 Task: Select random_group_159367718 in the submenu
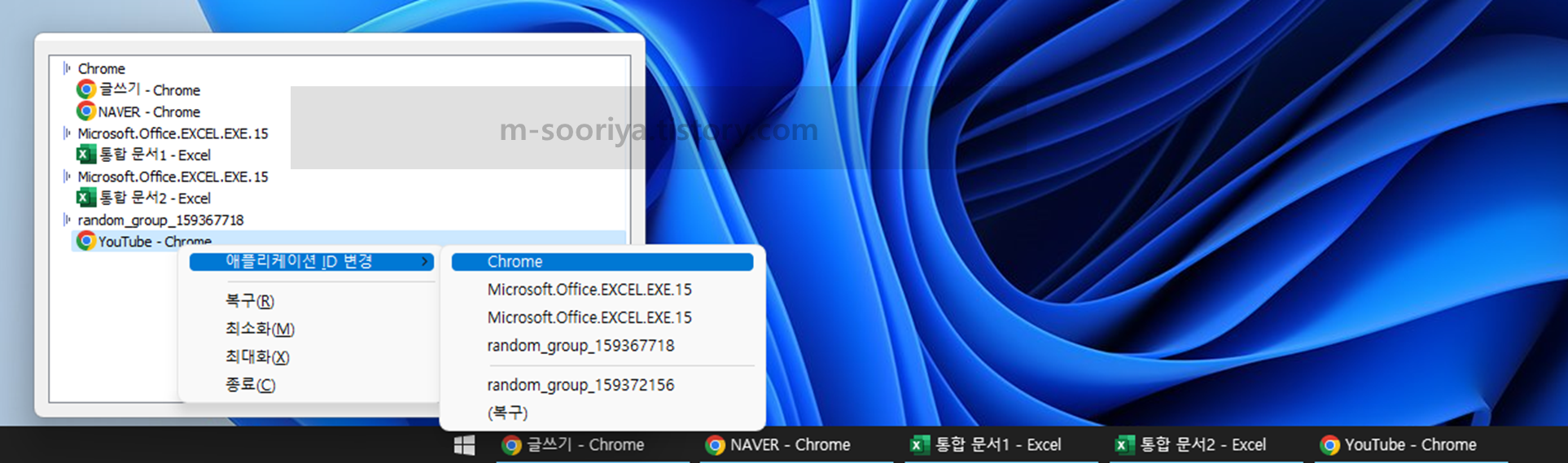[x=602, y=345]
